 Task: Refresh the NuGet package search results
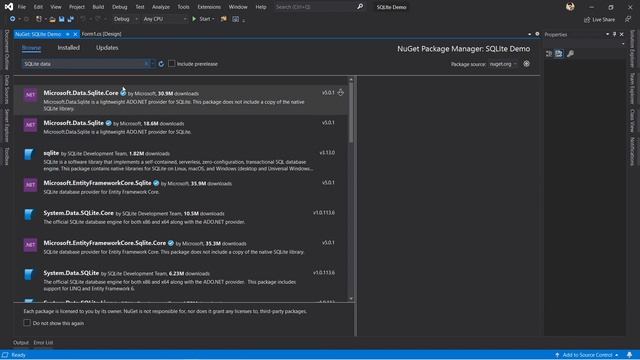pyautogui.click(x=161, y=64)
